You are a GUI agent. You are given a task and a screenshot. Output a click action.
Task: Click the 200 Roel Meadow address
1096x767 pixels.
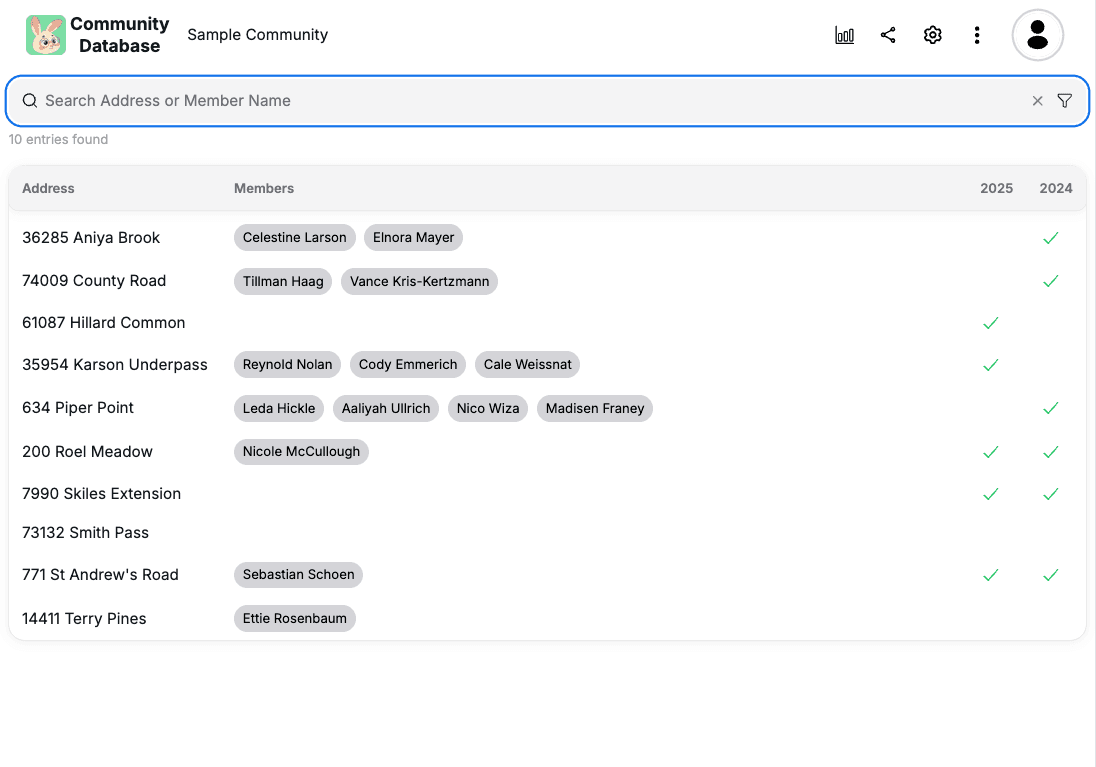[x=87, y=452]
